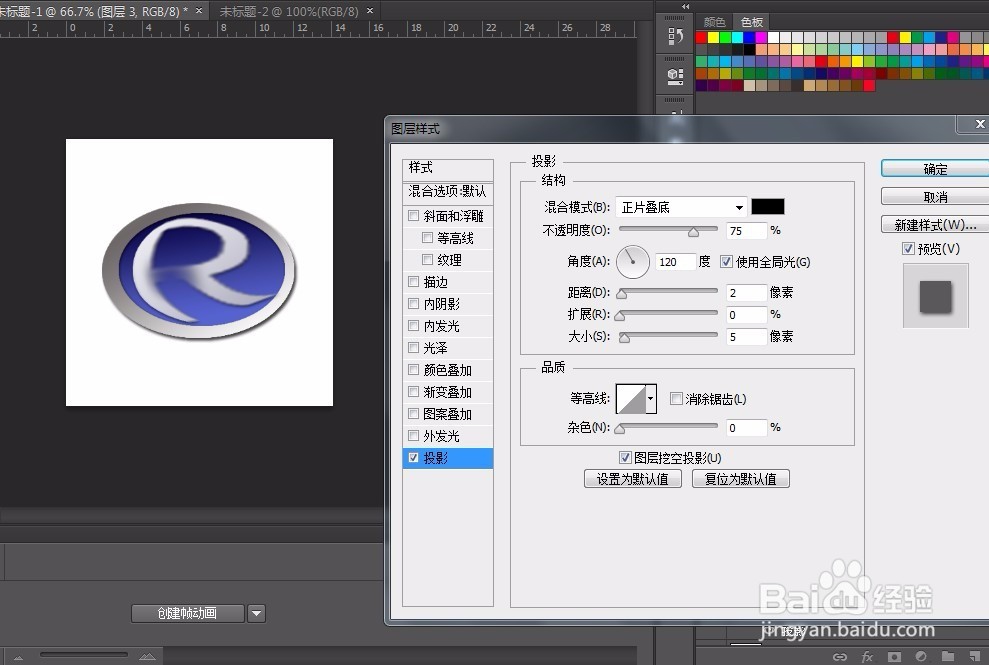This screenshot has width=989, height=665.
Task: Click the new group folder icon
Action: pos(947,657)
